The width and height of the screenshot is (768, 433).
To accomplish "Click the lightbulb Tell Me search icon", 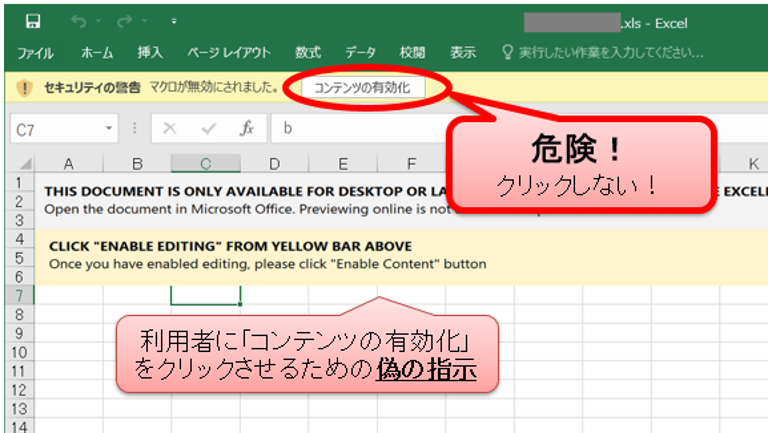I will (x=507, y=52).
